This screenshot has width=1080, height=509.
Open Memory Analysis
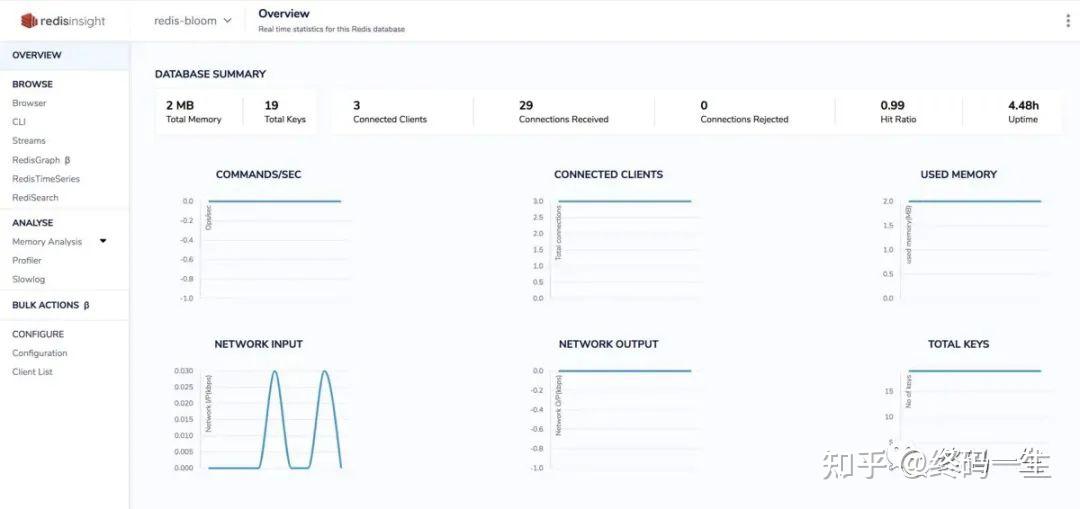pos(47,242)
